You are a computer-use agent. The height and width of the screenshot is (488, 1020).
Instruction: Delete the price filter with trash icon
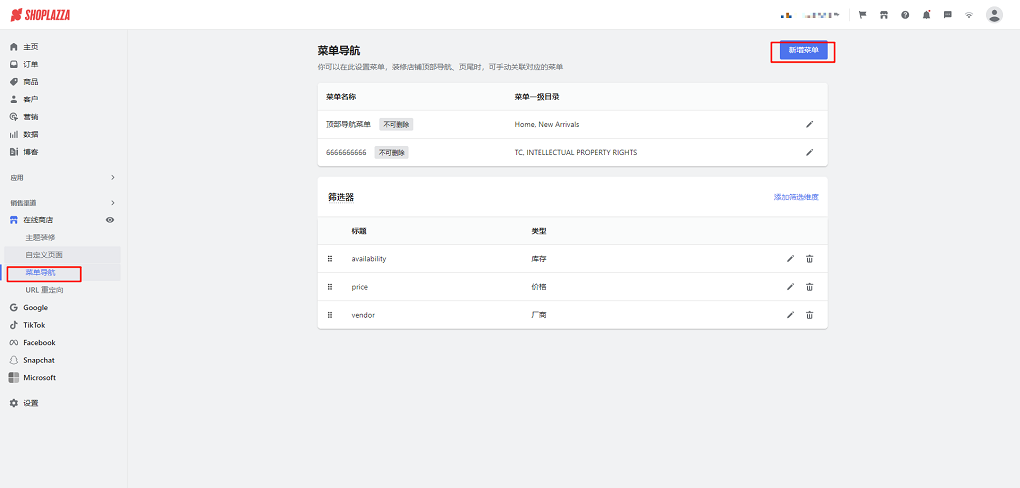810,287
